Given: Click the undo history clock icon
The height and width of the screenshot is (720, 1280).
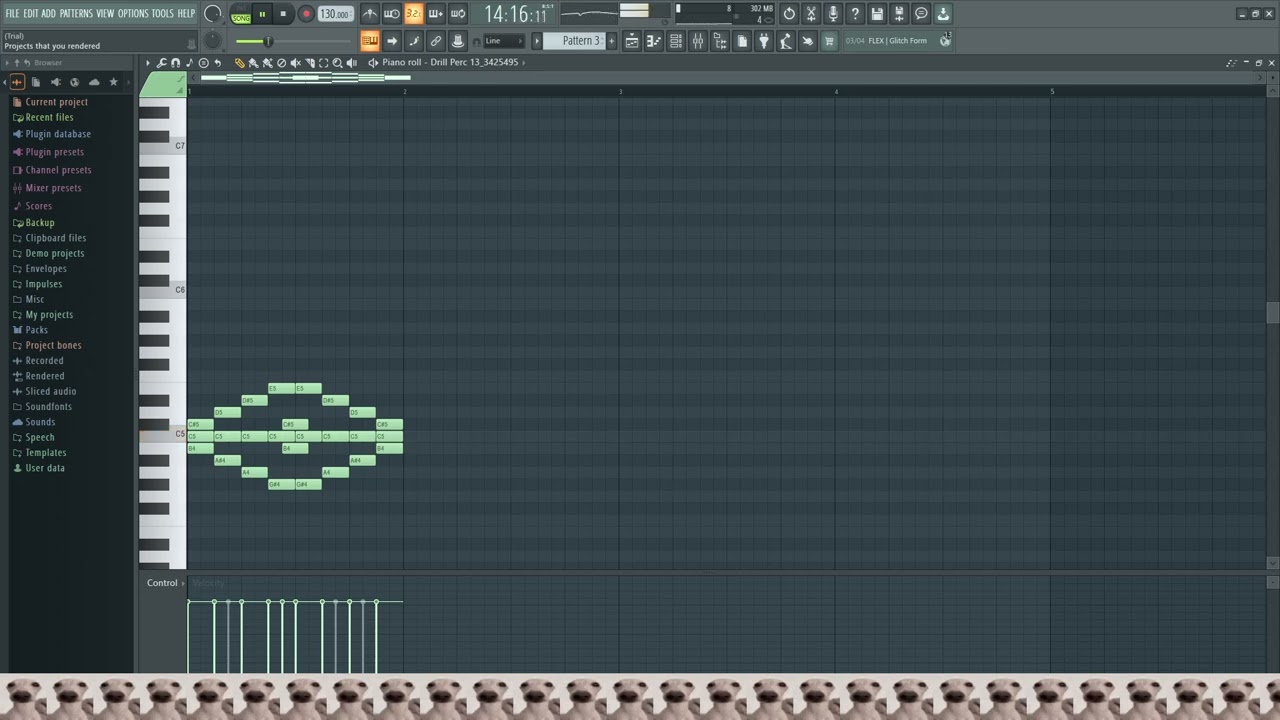Looking at the screenshot, I should tap(789, 14).
